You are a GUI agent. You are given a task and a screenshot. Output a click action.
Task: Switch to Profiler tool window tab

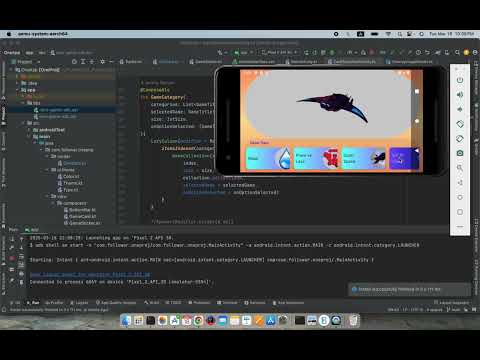54,303
